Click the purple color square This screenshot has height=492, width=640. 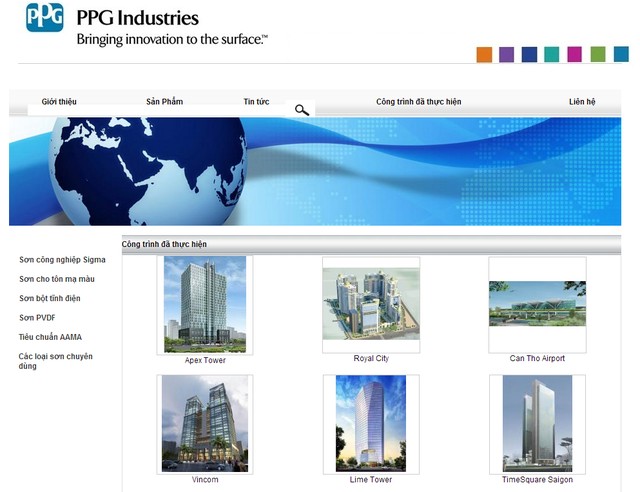[507, 55]
